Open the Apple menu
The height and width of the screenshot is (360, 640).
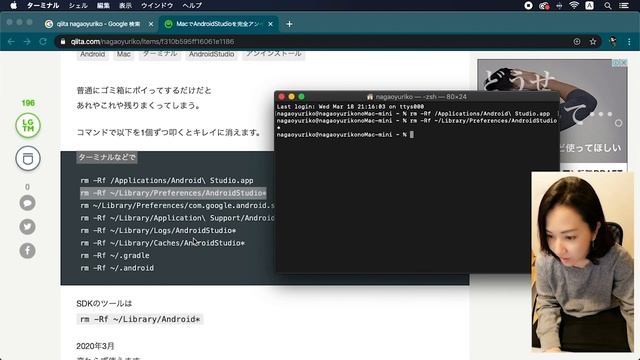tap(13, 5)
